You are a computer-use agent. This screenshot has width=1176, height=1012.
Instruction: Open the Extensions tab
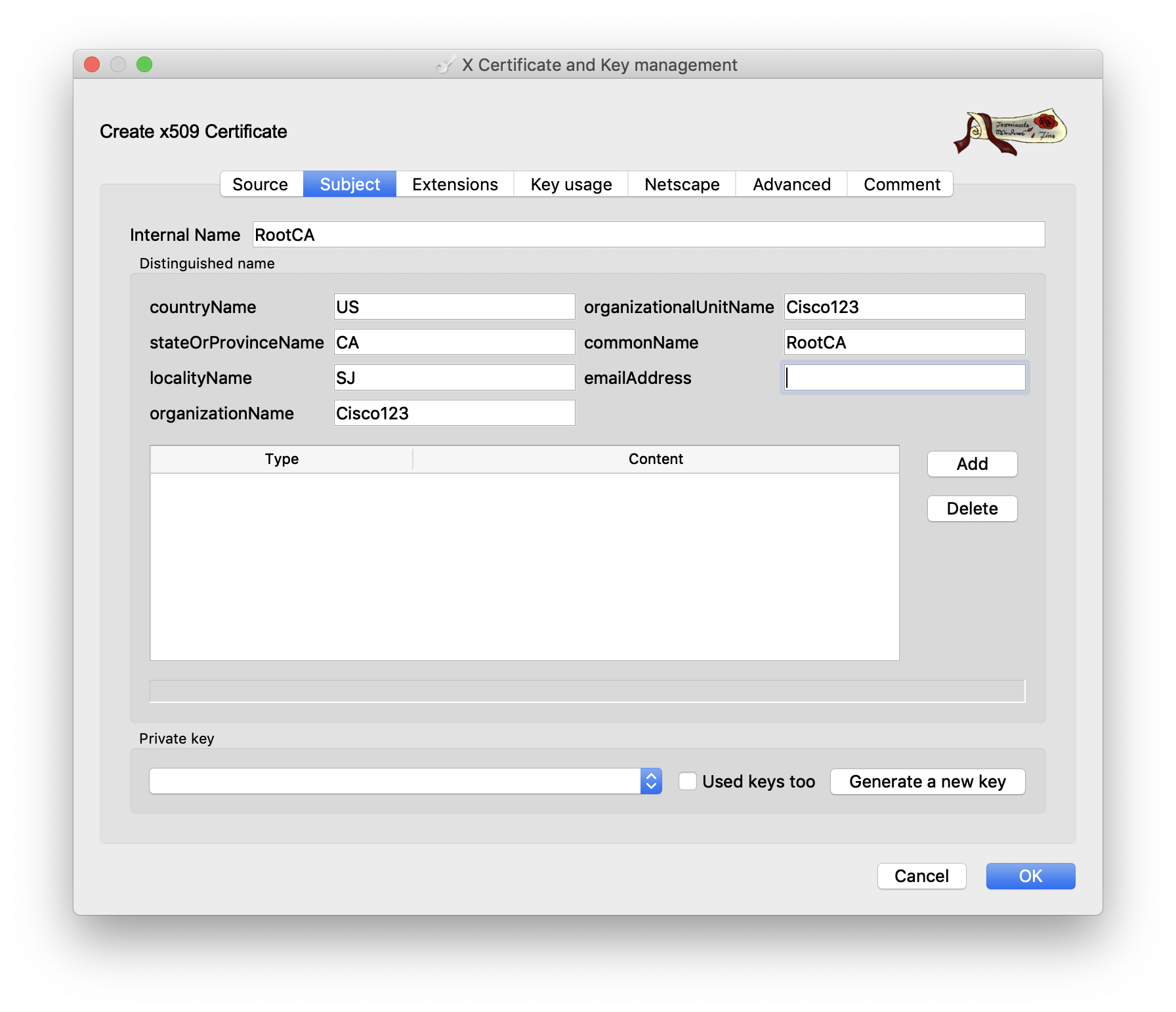[454, 184]
